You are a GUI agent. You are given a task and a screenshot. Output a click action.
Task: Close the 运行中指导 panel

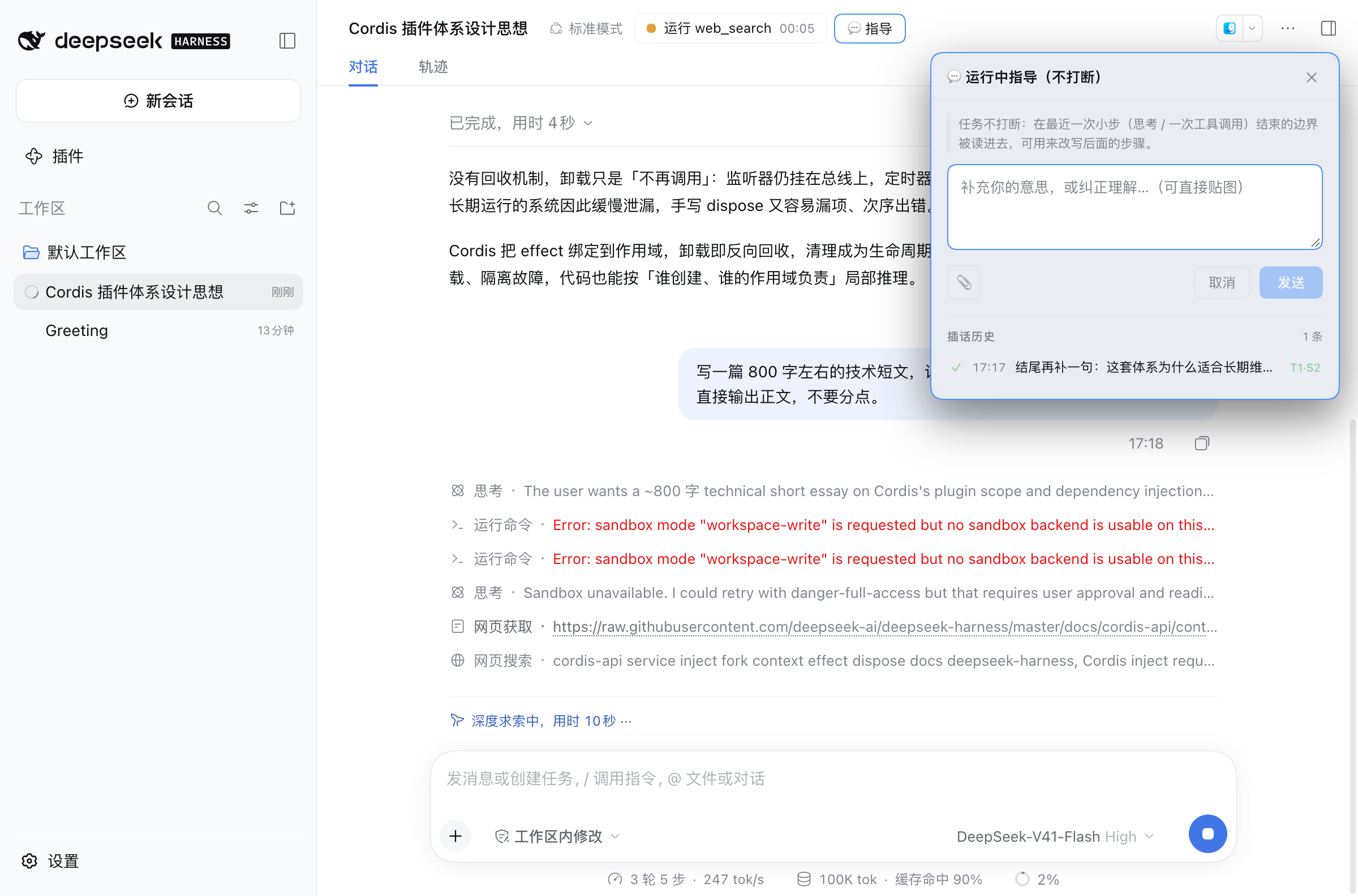click(1311, 77)
